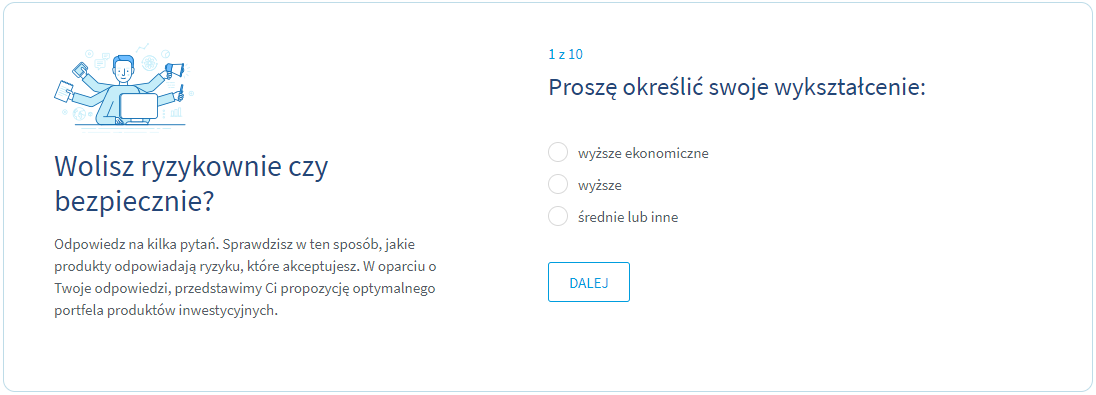Click the man's face in the illustration

[123, 72]
